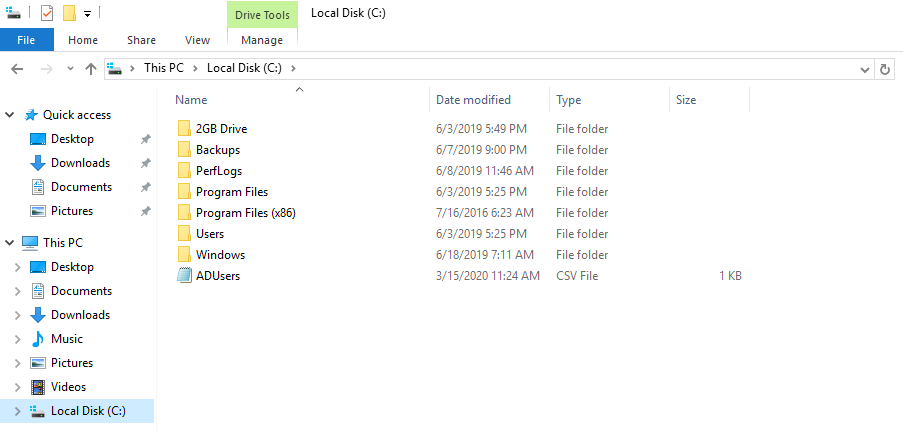
Task: Click This PC in the address breadcrumb
Action: pyautogui.click(x=163, y=68)
